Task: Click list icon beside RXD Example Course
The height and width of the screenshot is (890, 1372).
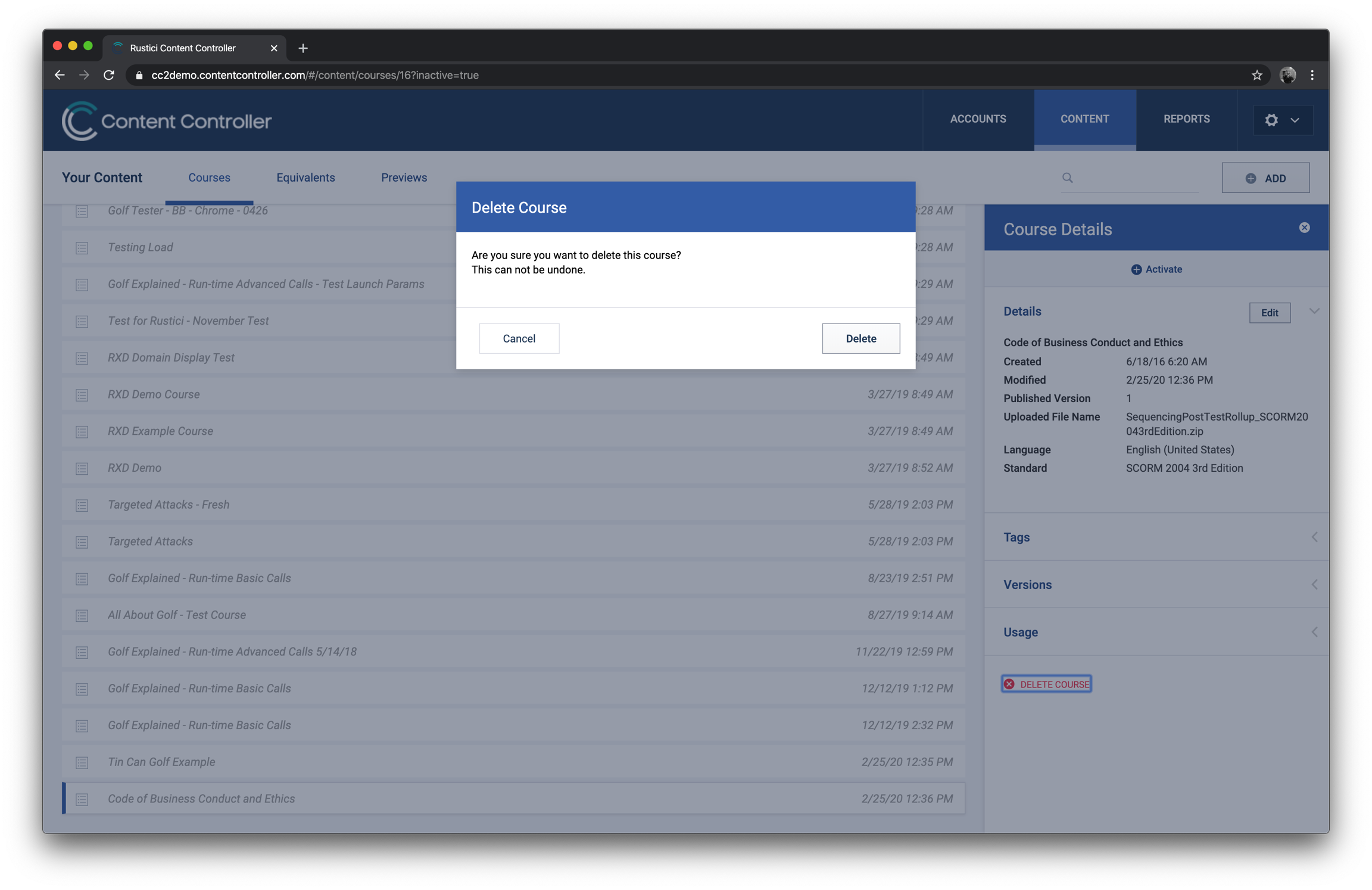Action: [x=82, y=431]
